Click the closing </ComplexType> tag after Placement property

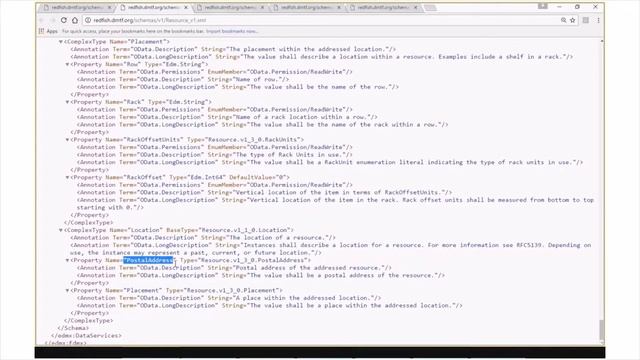click(x=89, y=321)
